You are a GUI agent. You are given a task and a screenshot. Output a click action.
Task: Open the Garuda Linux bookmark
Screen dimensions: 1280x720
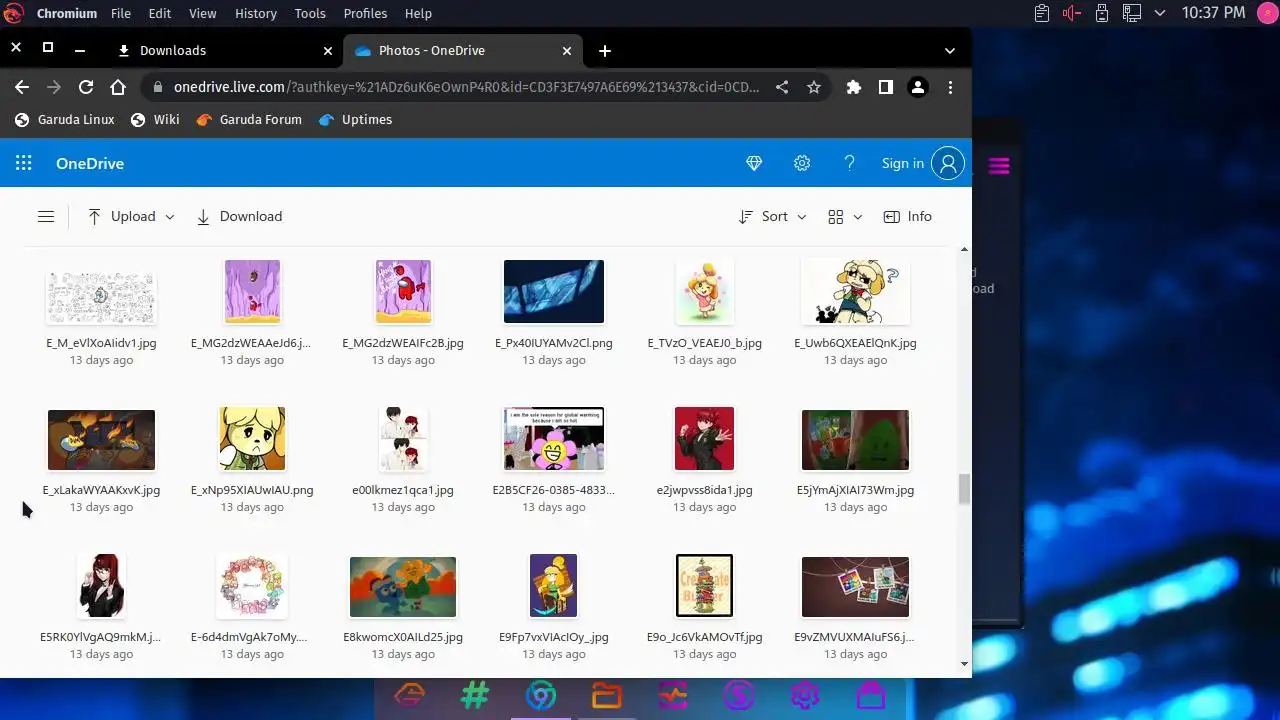point(64,119)
